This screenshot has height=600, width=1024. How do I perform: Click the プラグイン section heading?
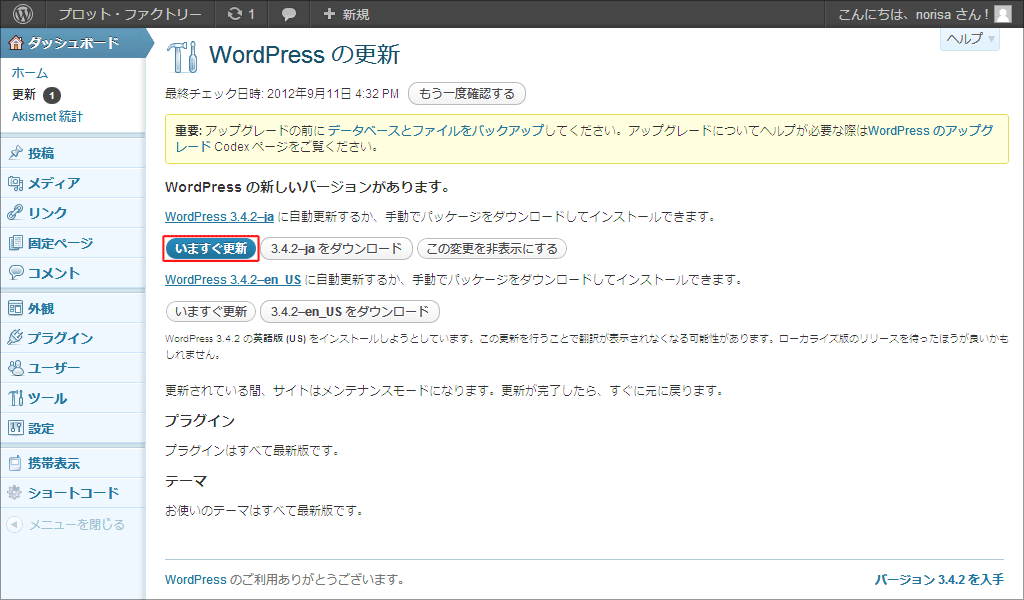pos(200,421)
